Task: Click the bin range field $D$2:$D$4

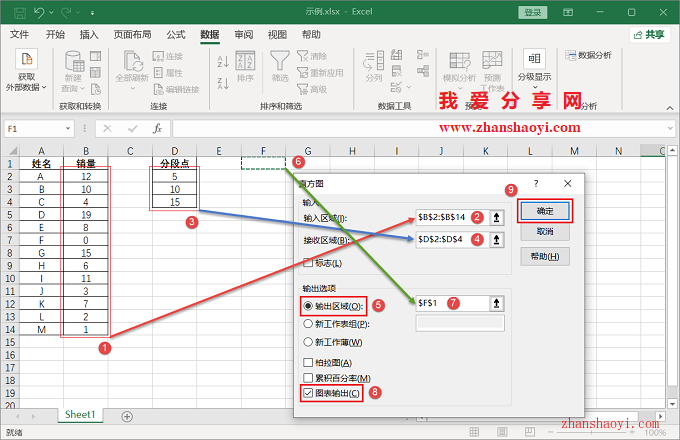Action: 452,239
